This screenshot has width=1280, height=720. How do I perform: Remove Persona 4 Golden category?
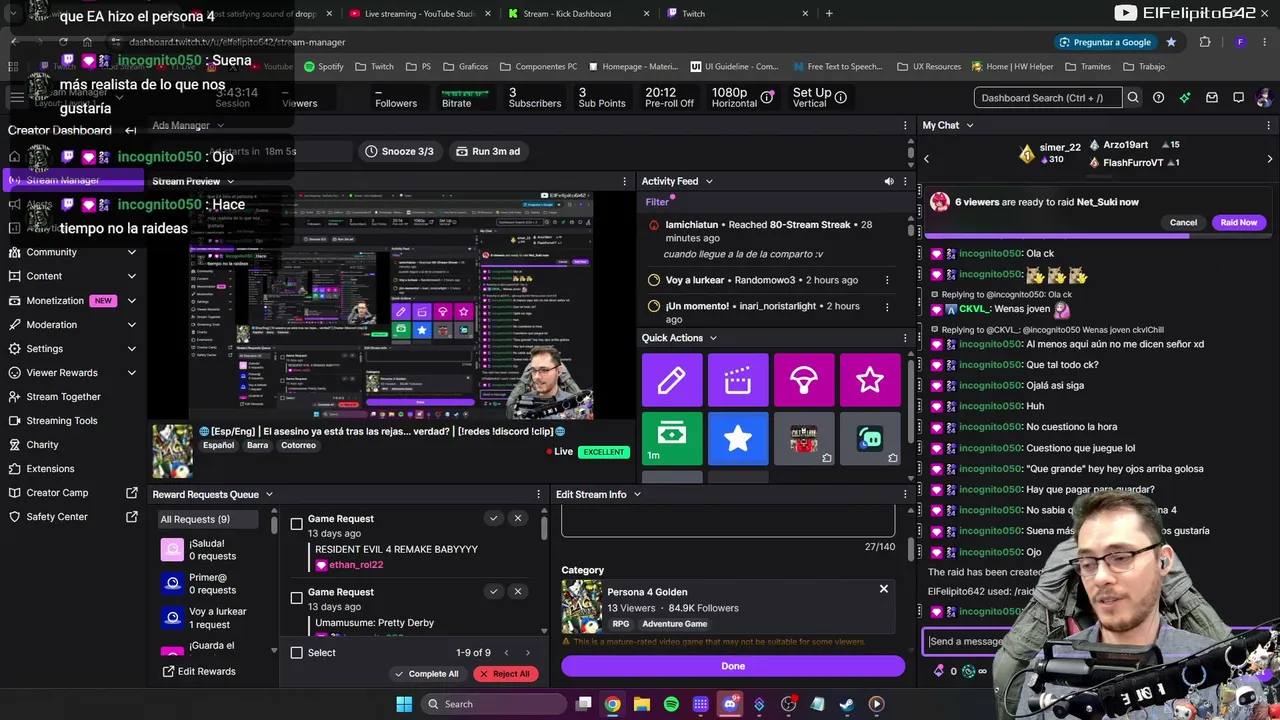(884, 589)
